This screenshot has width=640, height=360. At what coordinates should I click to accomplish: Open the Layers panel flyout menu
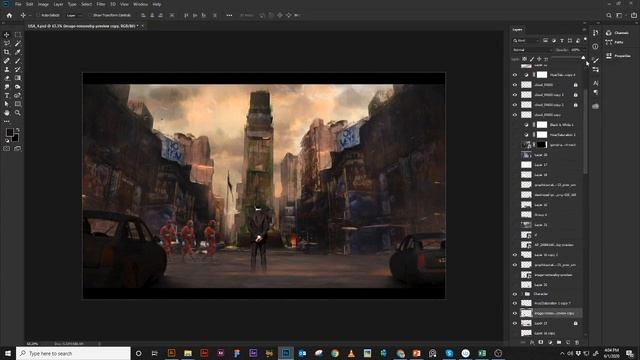coord(584,29)
